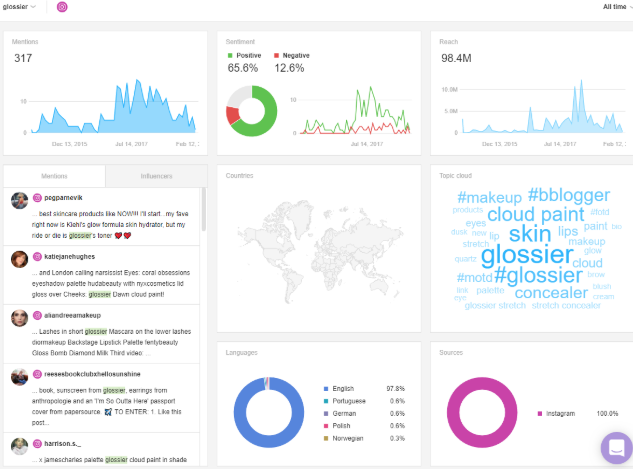Click Instagram icon beside katiejanehughes

coord(37,257)
